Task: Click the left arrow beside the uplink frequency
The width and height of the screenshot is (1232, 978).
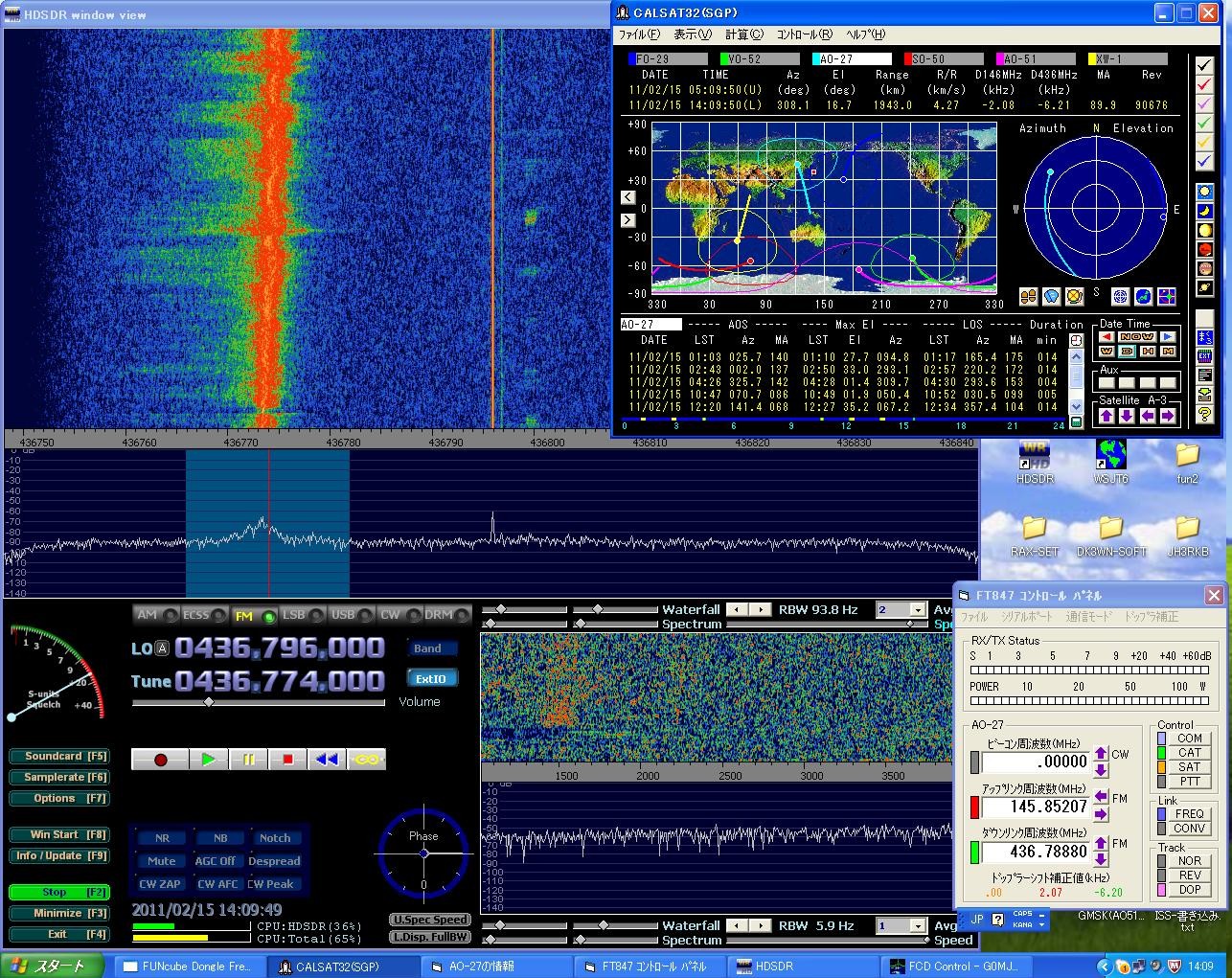Action: click(x=1101, y=797)
